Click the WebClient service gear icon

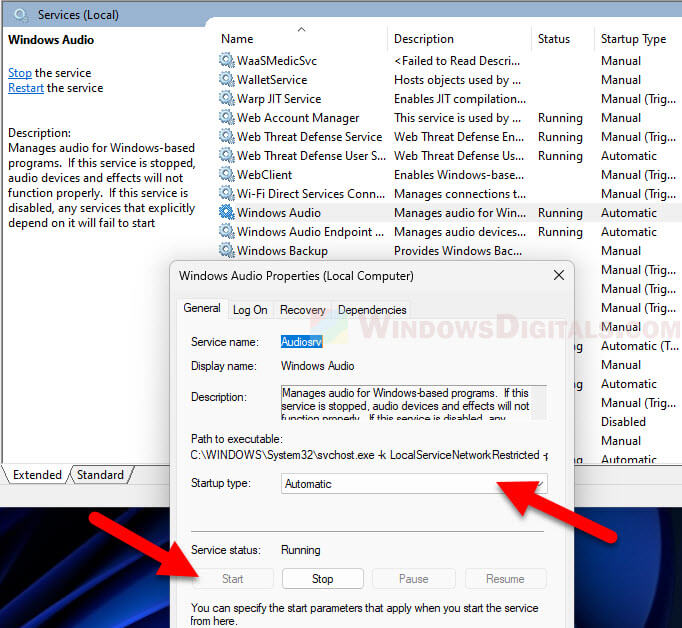click(x=227, y=174)
